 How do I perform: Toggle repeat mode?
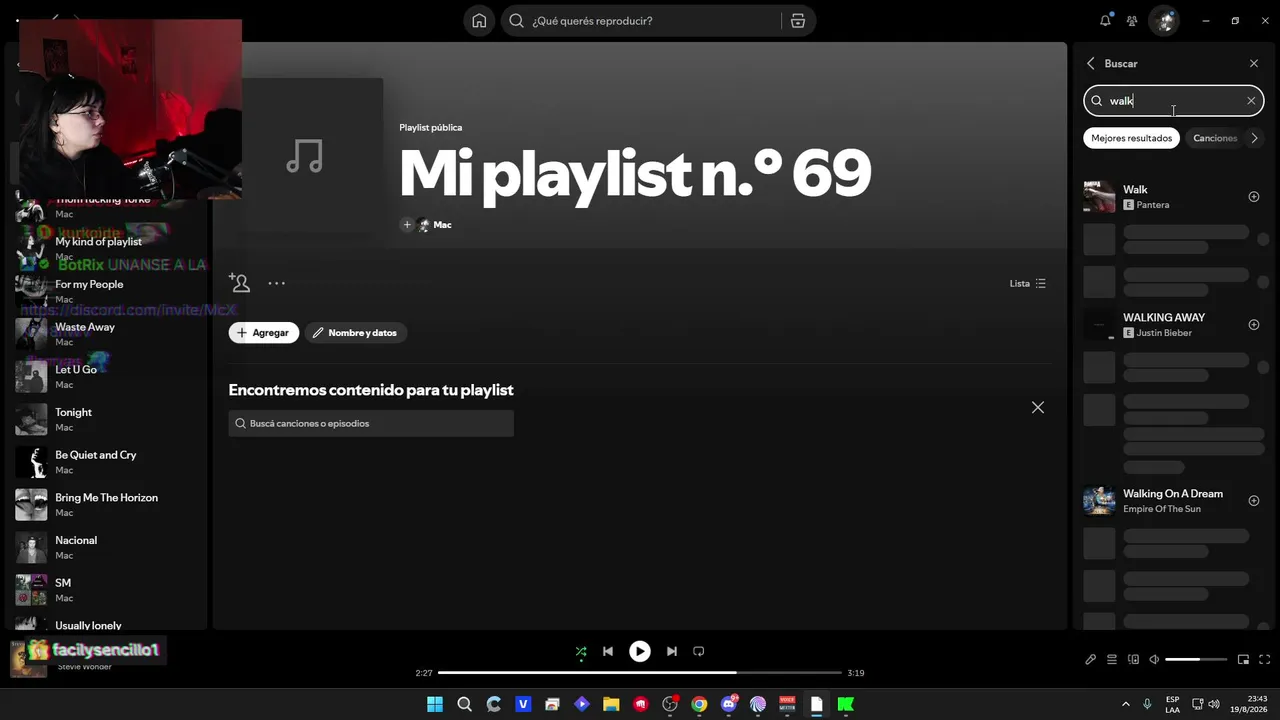pyautogui.click(x=699, y=652)
